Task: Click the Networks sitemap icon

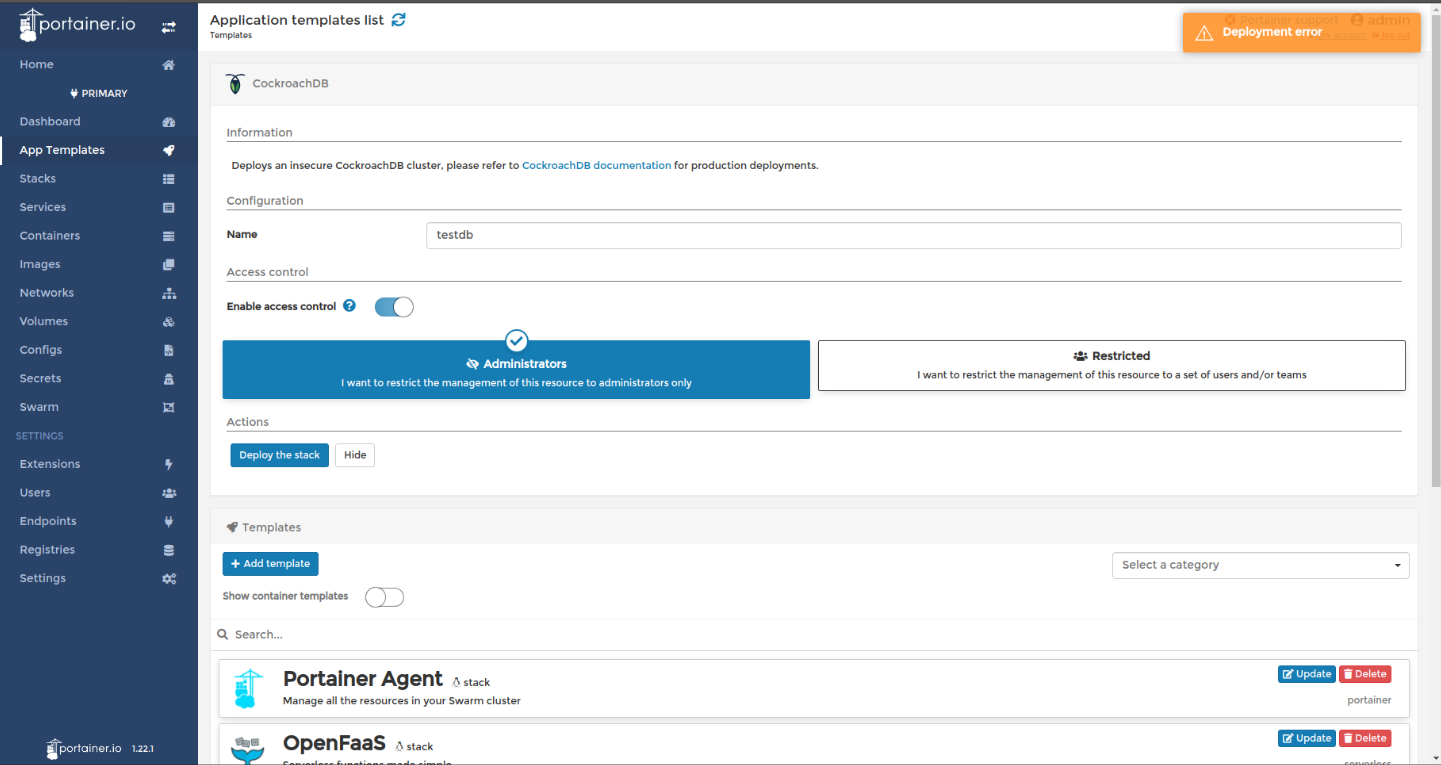Action: click(169, 294)
